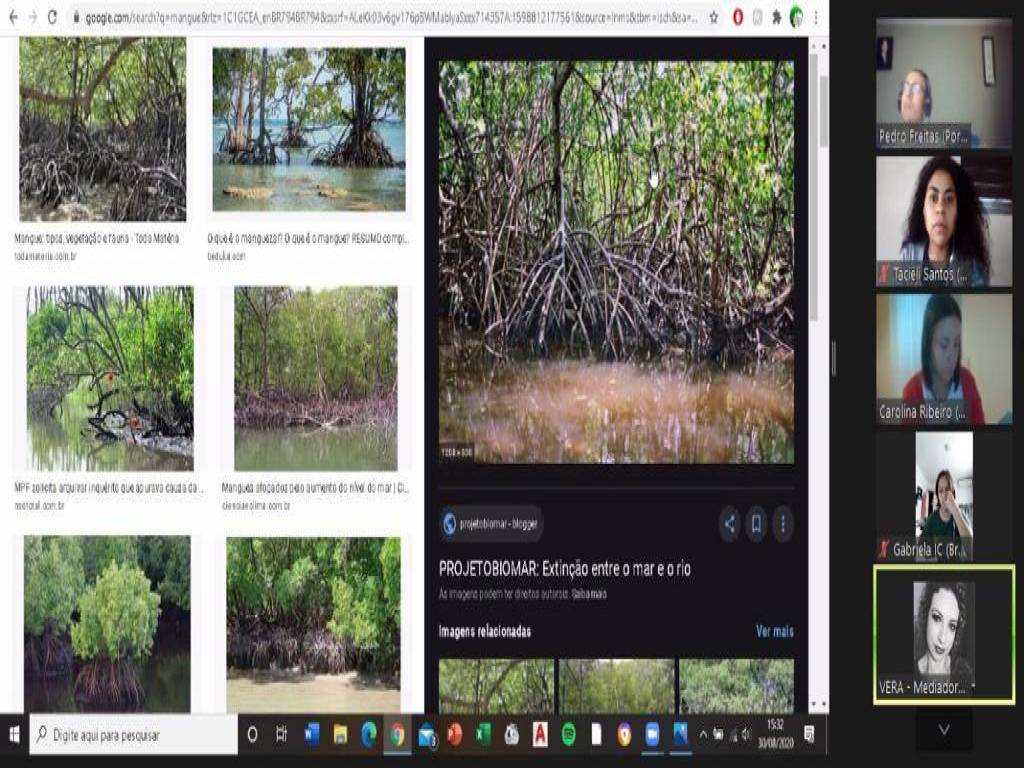Expand more participants with down chevron
1024x768 pixels.
[x=943, y=730]
